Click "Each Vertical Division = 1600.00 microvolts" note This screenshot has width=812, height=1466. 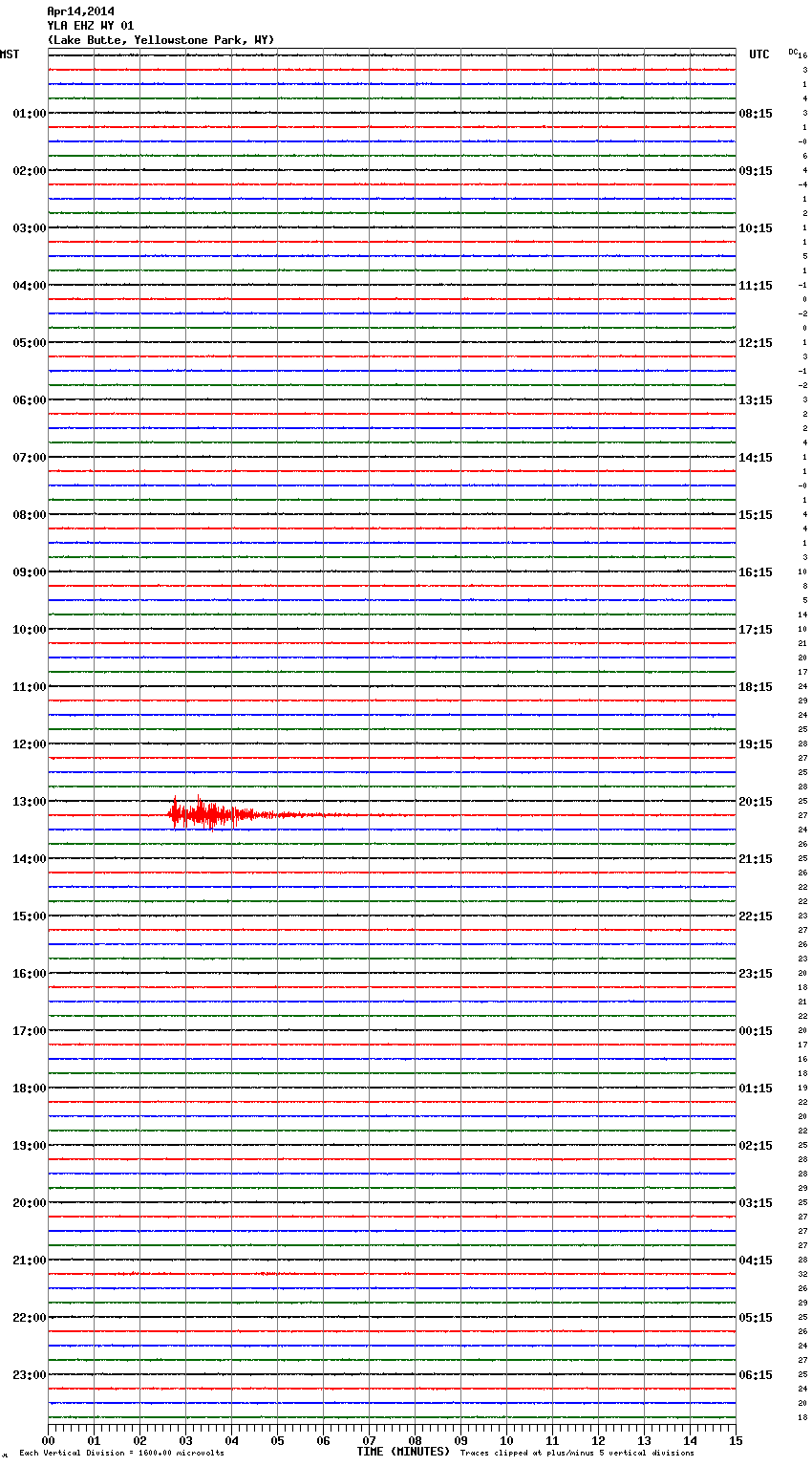click(x=121, y=1453)
